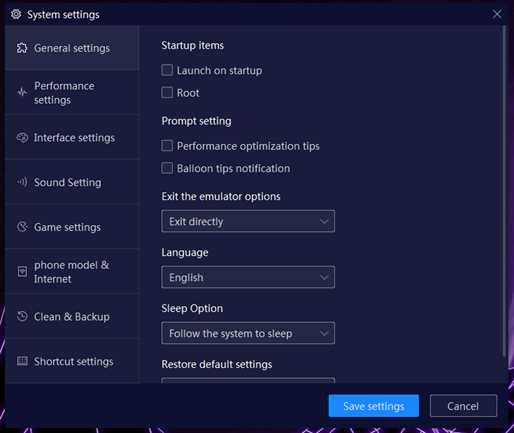Click the Startup items heading
The image size is (514, 433).
[x=193, y=45]
